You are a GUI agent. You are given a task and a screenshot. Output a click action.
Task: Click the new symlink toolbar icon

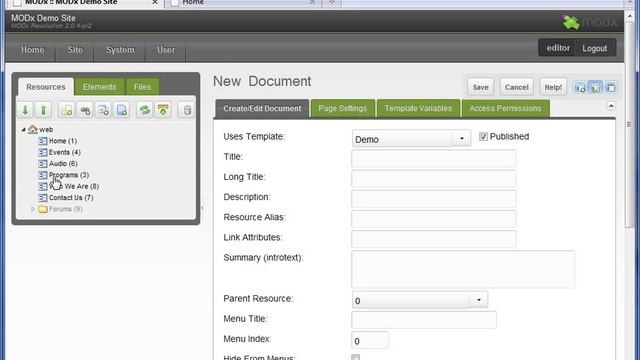click(103, 110)
